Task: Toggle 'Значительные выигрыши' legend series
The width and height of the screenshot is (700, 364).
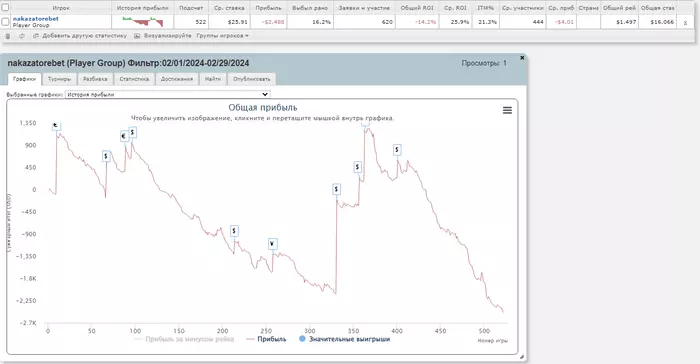Action: click(344, 339)
